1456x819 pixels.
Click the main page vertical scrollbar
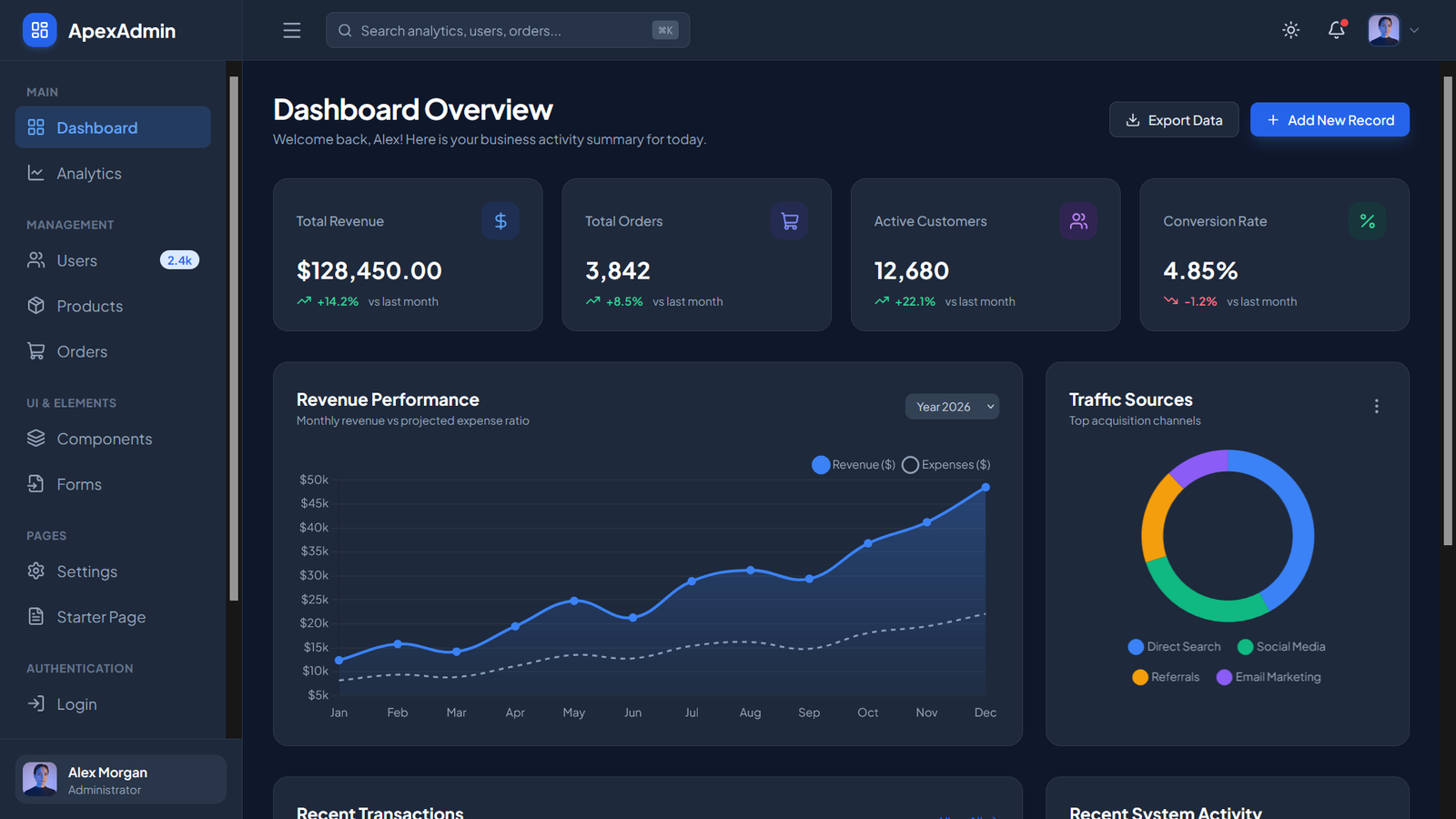coord(1448,311)
